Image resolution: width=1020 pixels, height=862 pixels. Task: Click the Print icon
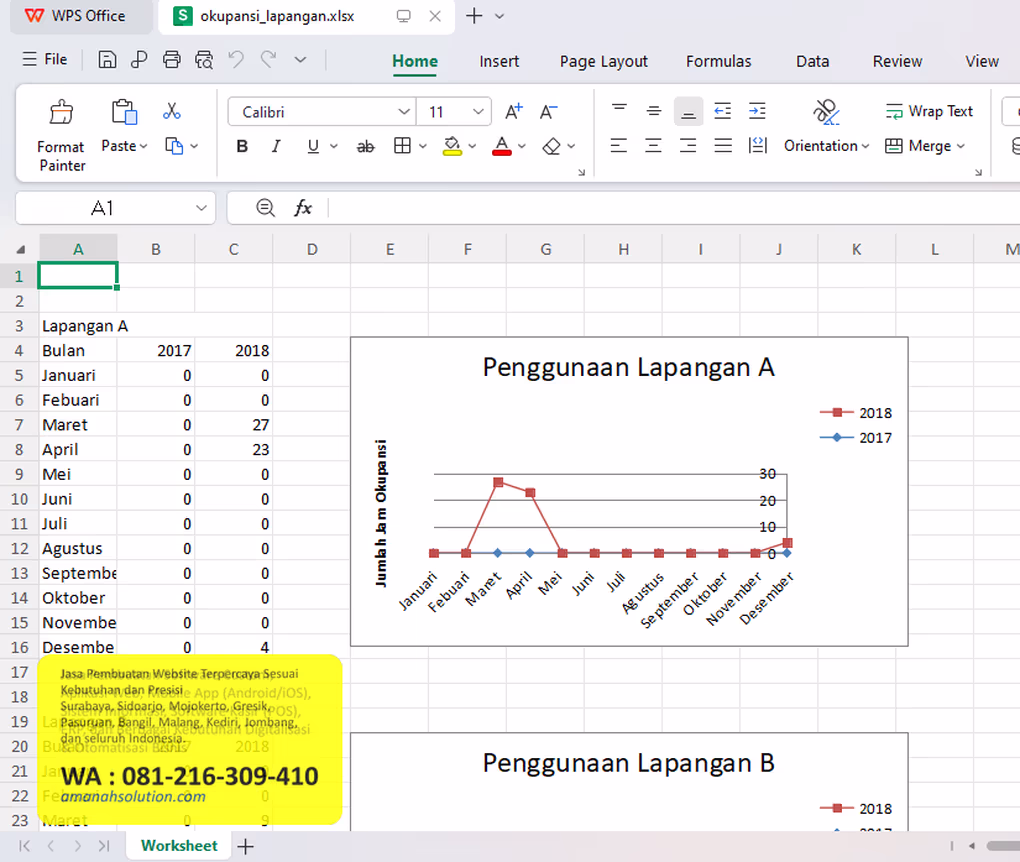[x=172, y=60]
